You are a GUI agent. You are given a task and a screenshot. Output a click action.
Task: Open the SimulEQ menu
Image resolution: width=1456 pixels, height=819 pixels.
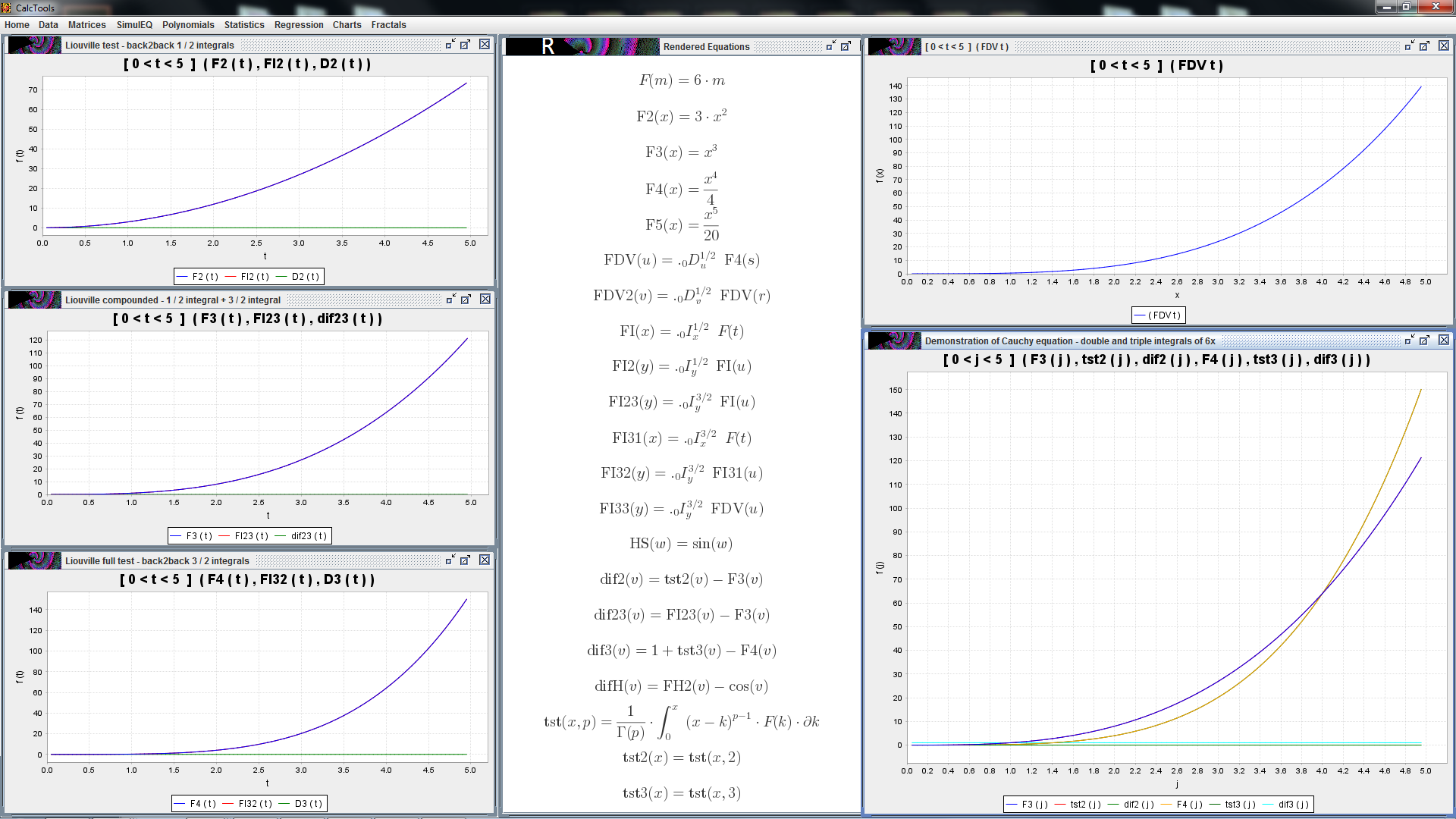pyautogui.click(x=134, y=25)
